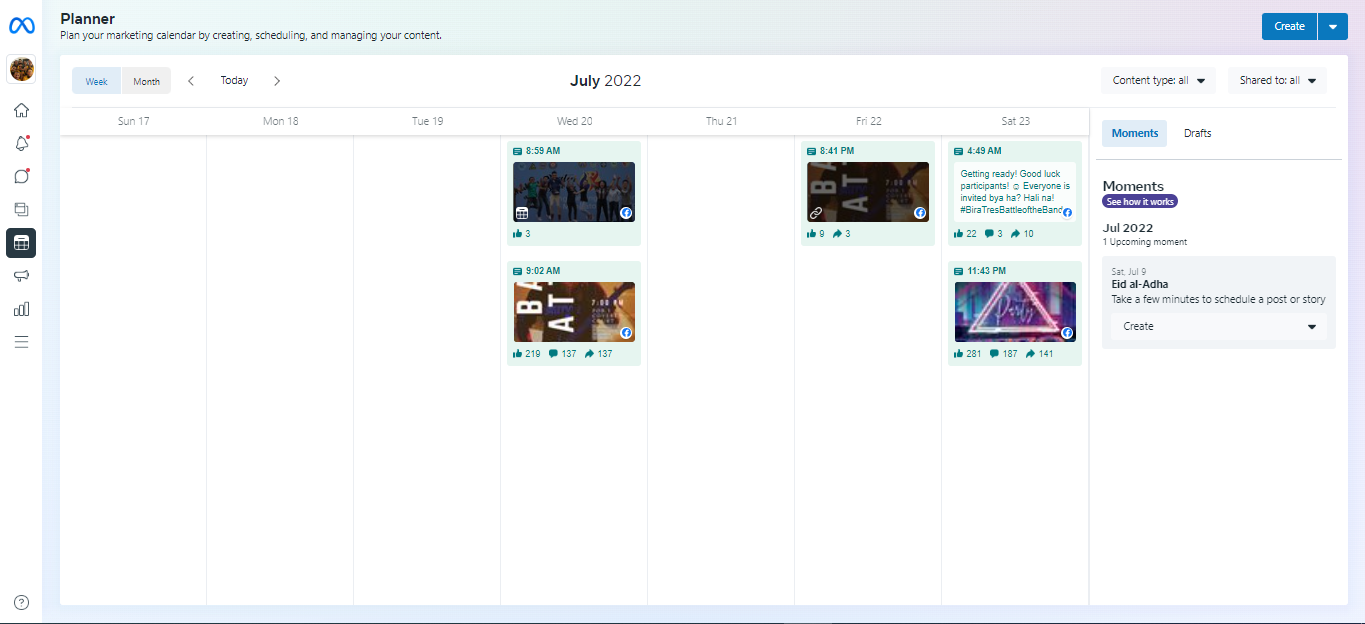Open the All tools hamburger menu
Screen dimensions: 1365x624
[x=21, y=342]
